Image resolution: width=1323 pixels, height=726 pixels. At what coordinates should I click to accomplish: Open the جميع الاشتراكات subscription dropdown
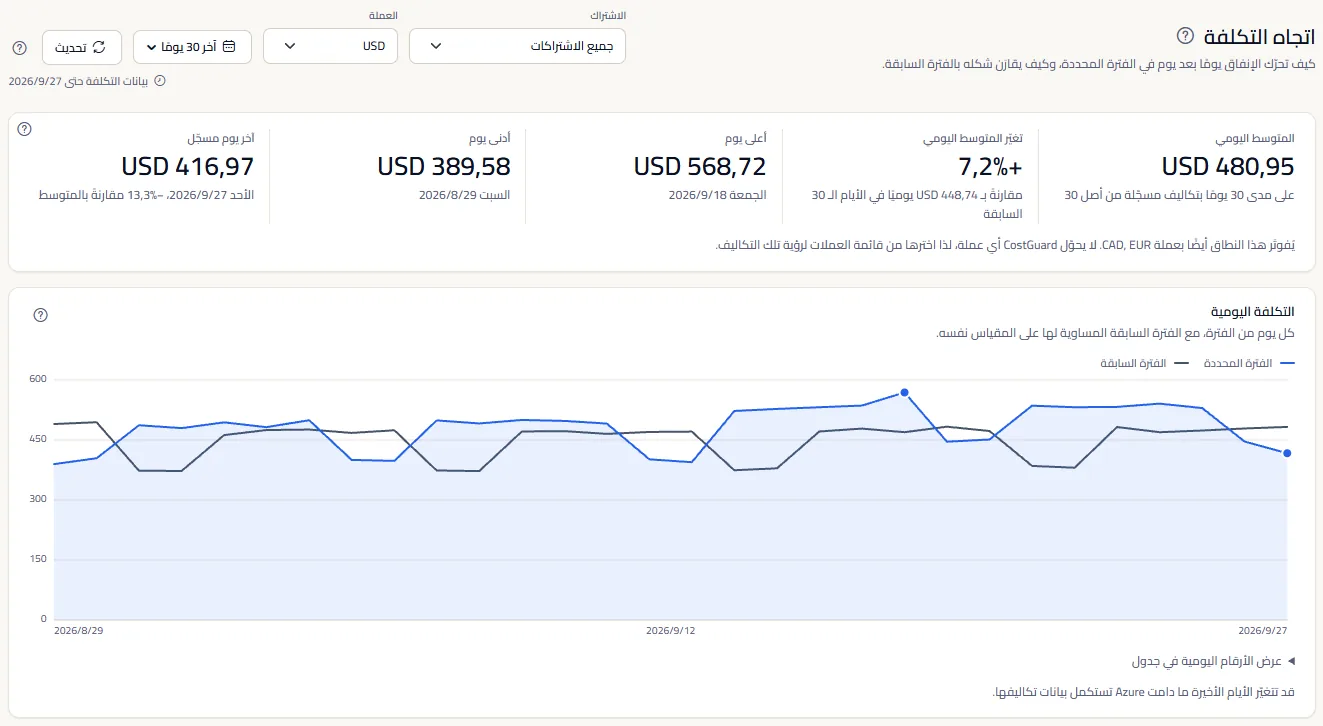click(x=517, y=46)
